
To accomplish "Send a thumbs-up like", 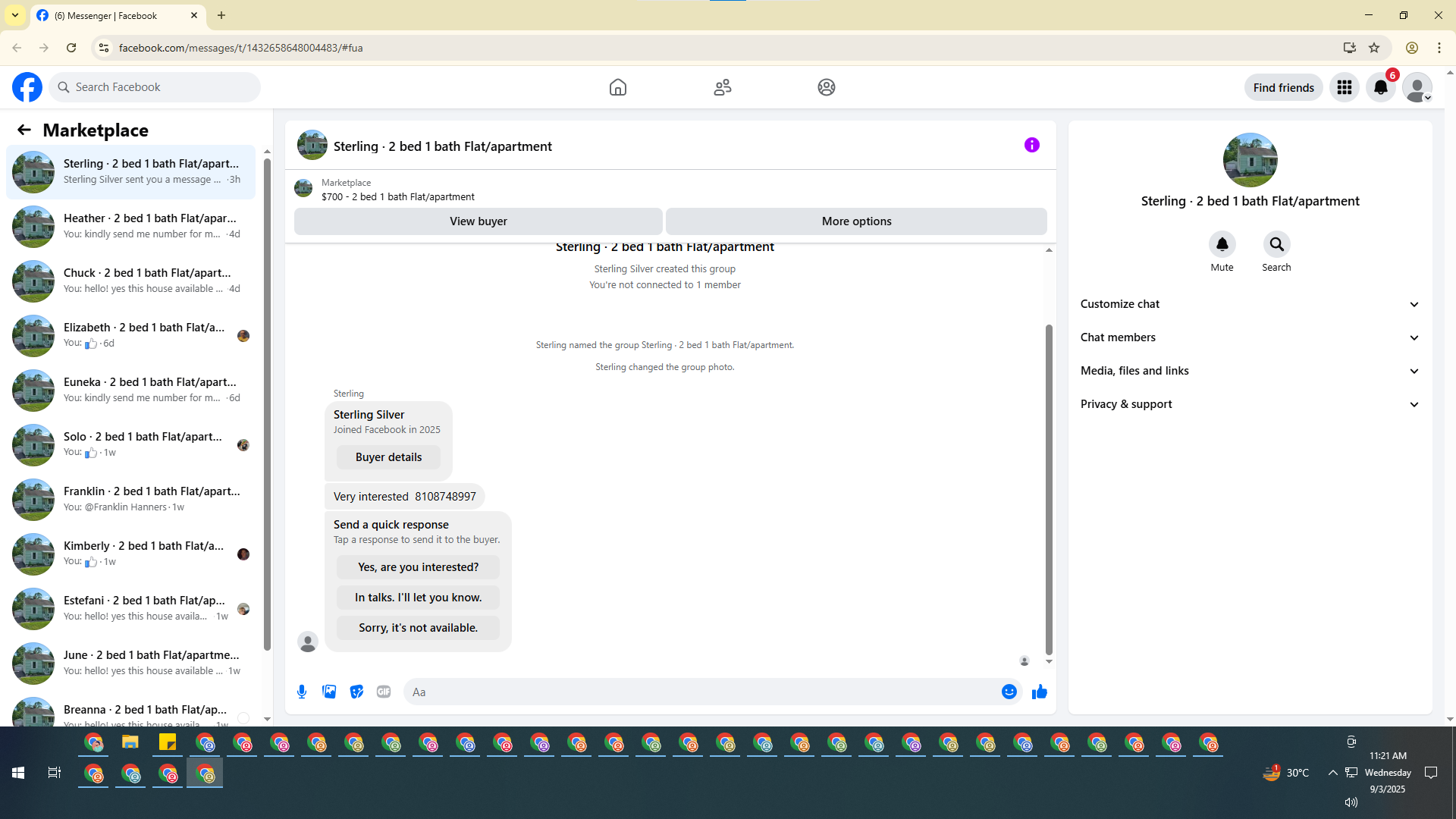I will (1040, 692).
